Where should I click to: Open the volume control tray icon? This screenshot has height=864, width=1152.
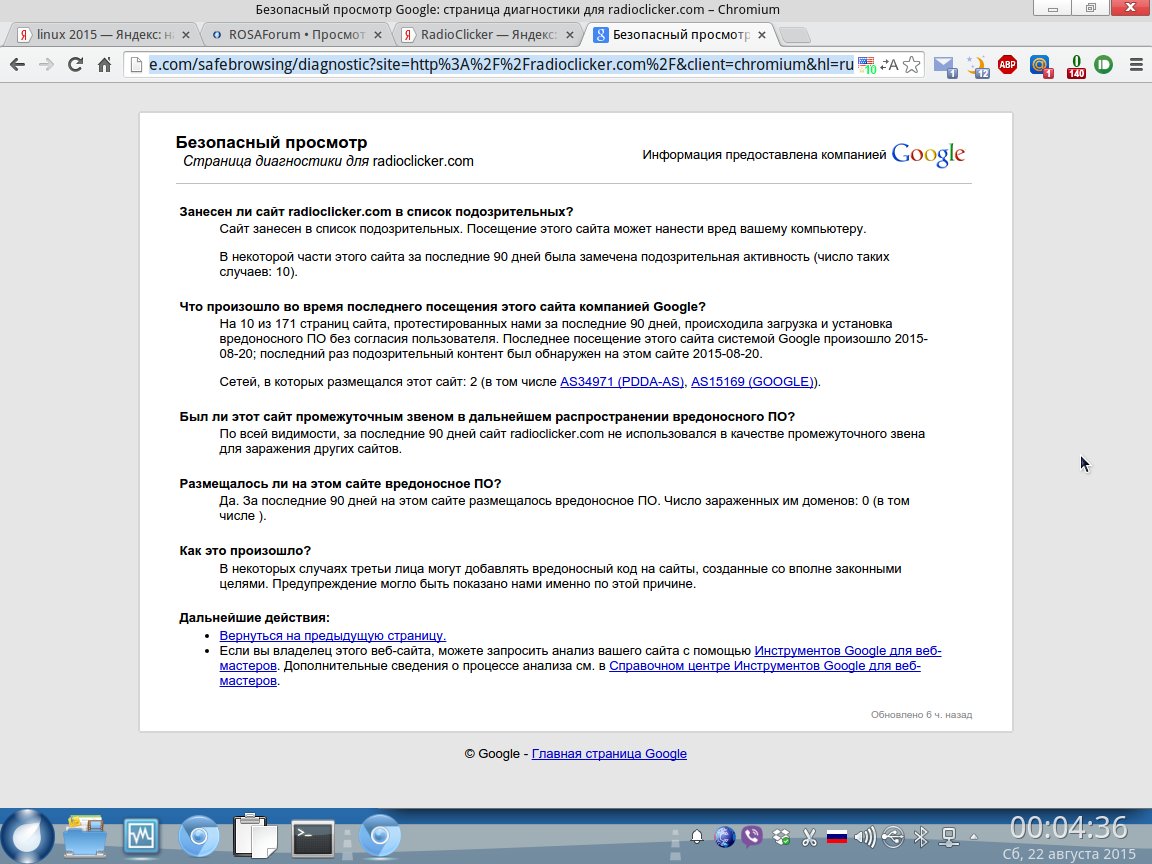click(865, 837)
